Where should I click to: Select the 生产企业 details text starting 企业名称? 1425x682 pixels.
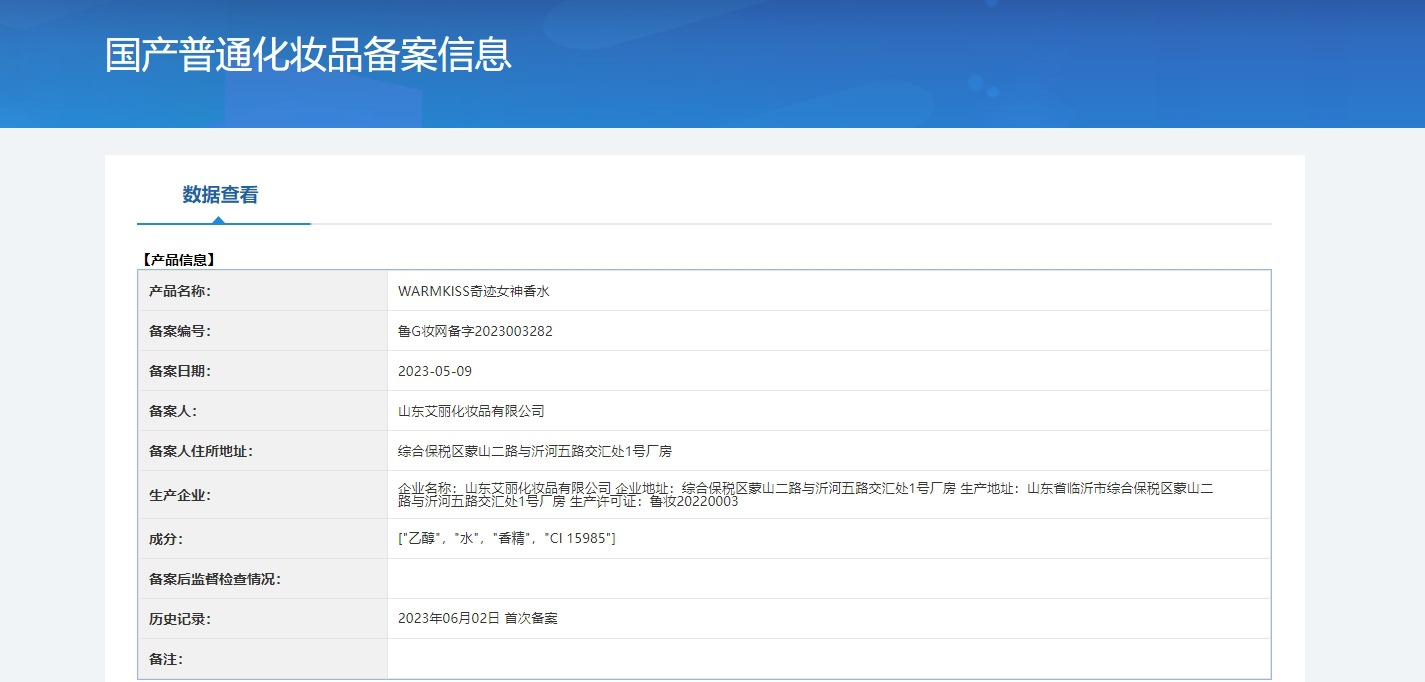tap(806, 495)
